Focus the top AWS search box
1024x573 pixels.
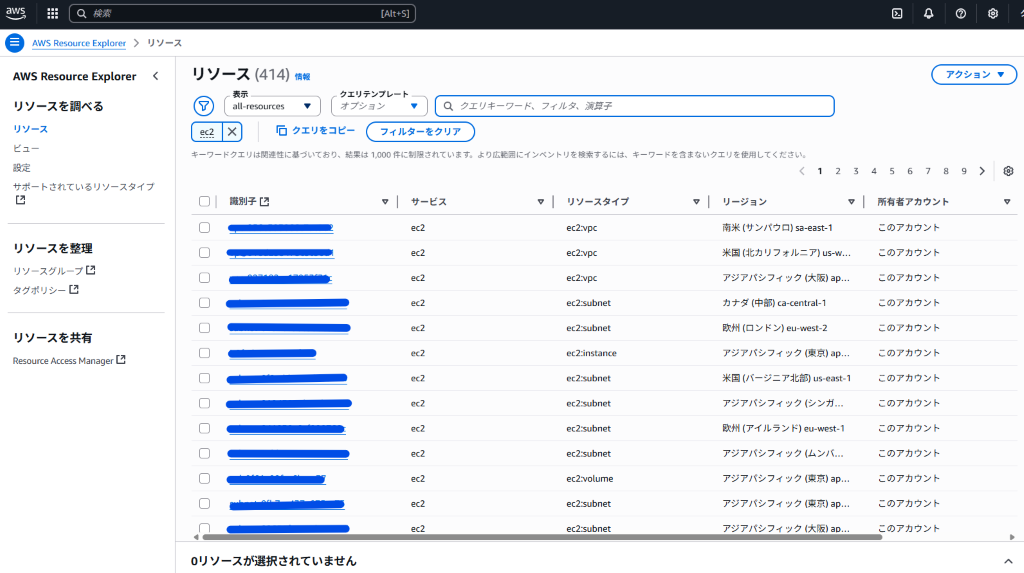click(x=242, y=13)
